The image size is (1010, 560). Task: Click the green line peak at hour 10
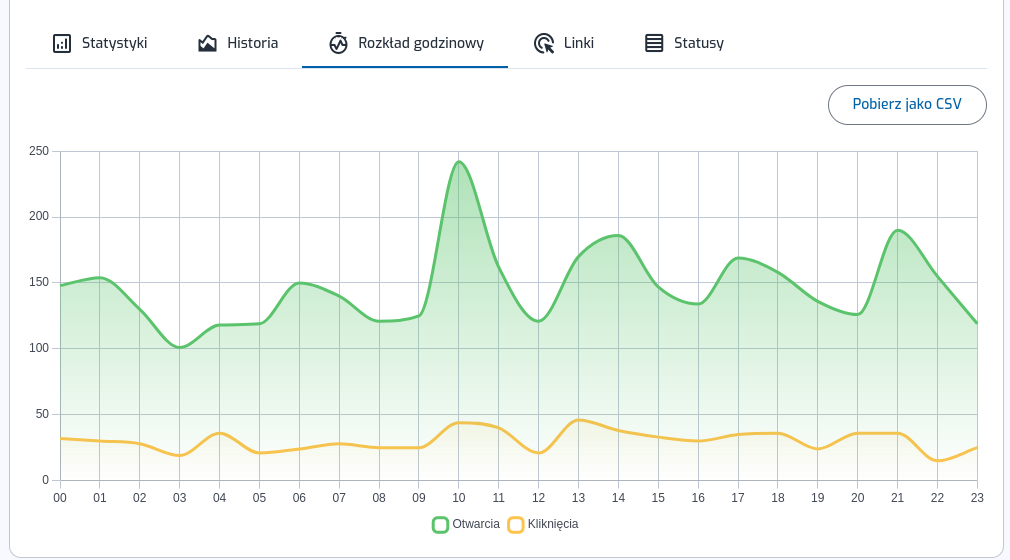click(x=459, y=162)
